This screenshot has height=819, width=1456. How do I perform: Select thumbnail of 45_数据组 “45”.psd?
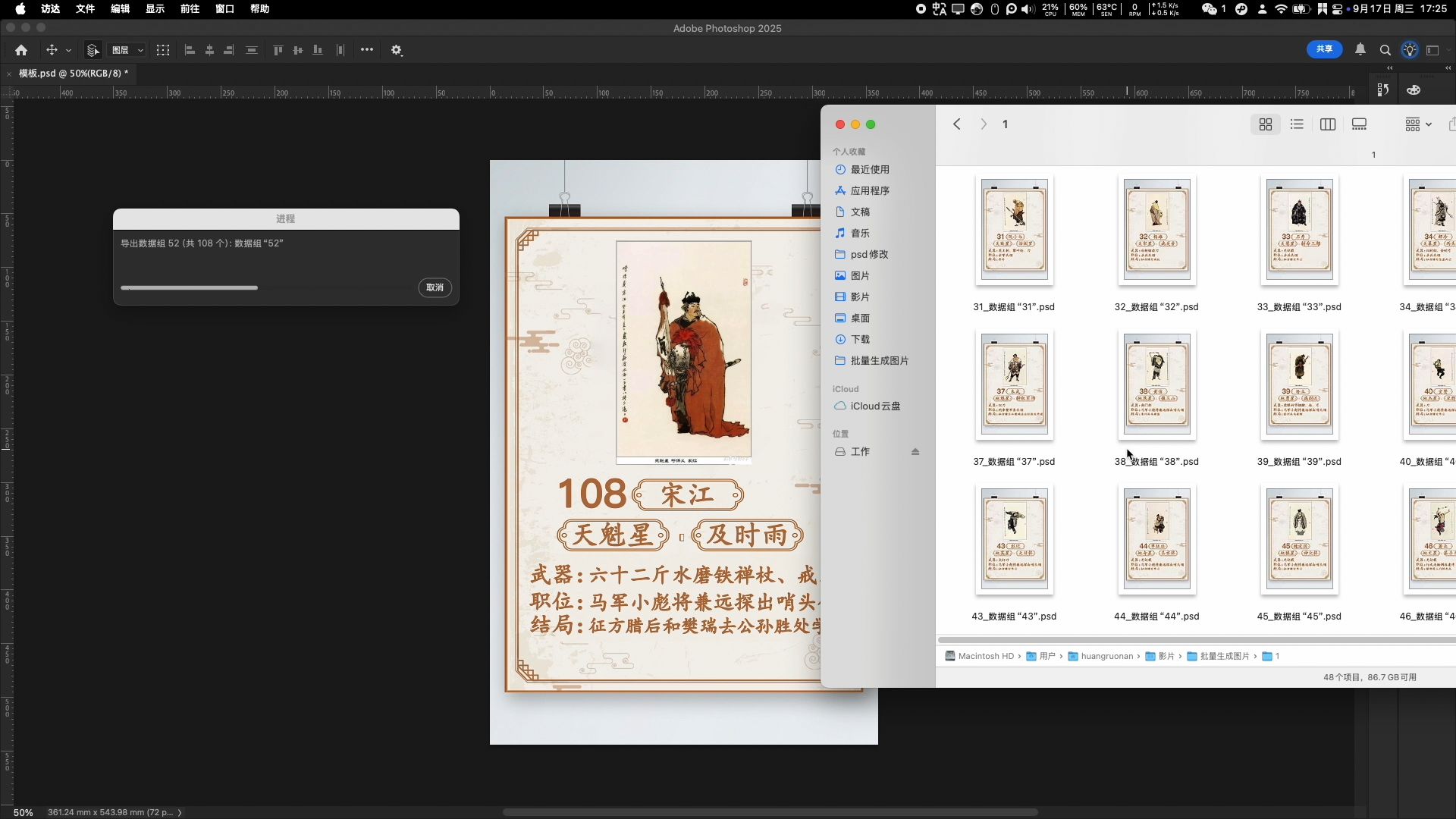click(x=1299, y=539)
